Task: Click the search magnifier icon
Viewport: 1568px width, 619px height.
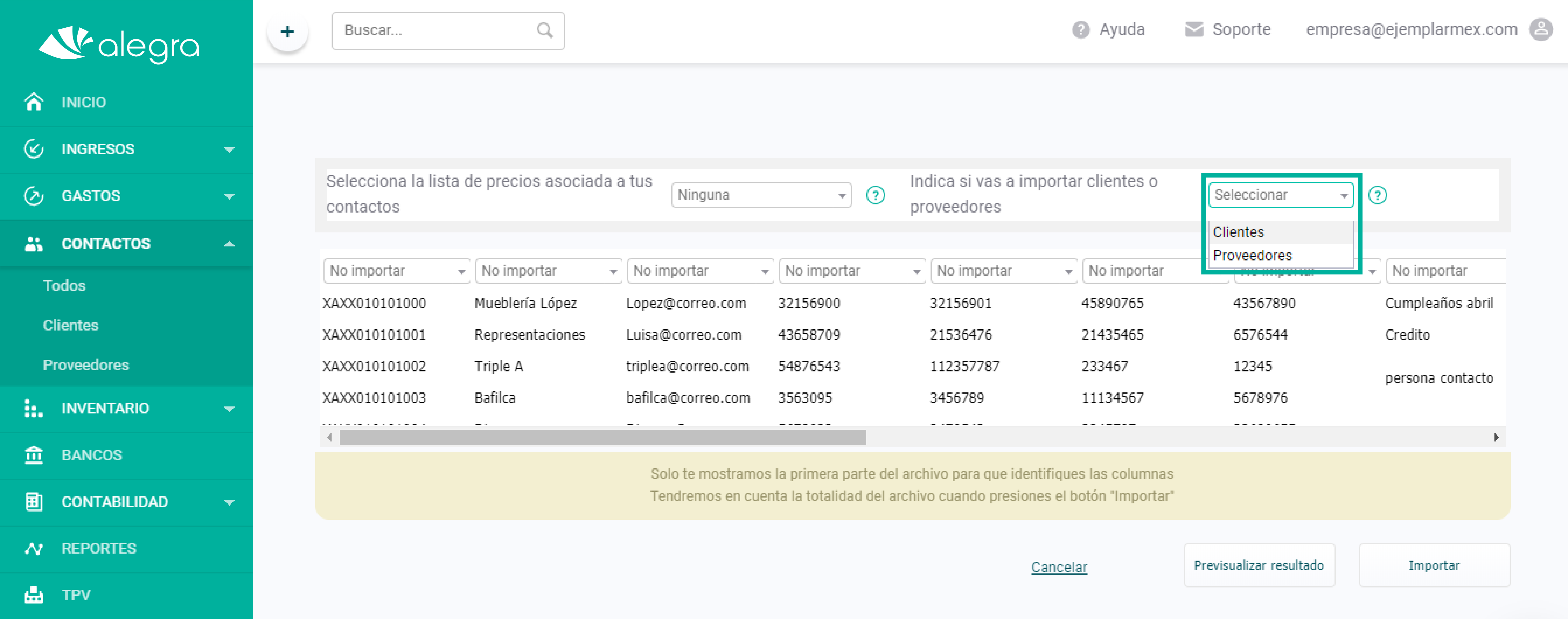Action: (x=545, y=30)
